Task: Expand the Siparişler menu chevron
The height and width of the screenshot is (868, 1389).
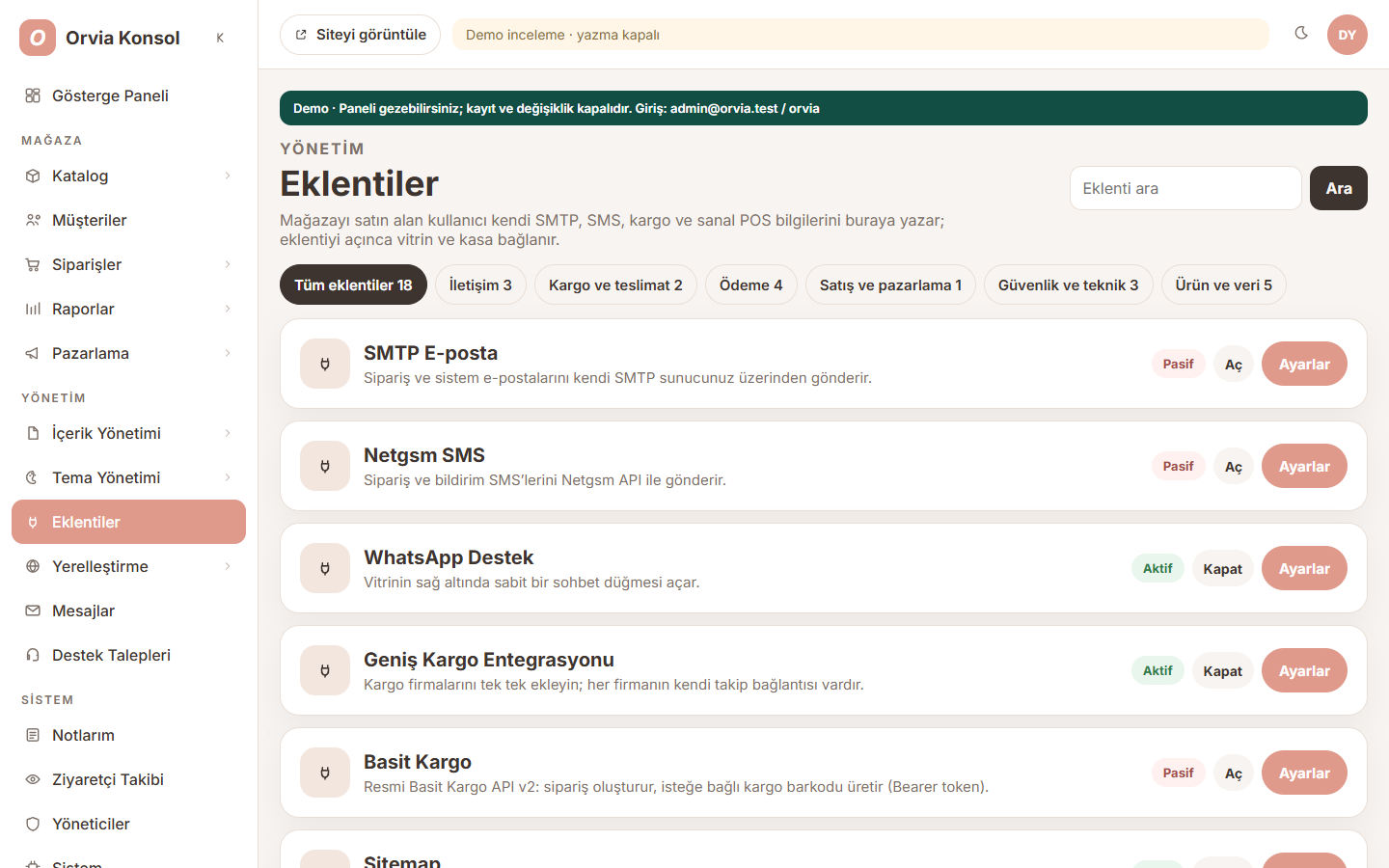Action: [228, 264]
